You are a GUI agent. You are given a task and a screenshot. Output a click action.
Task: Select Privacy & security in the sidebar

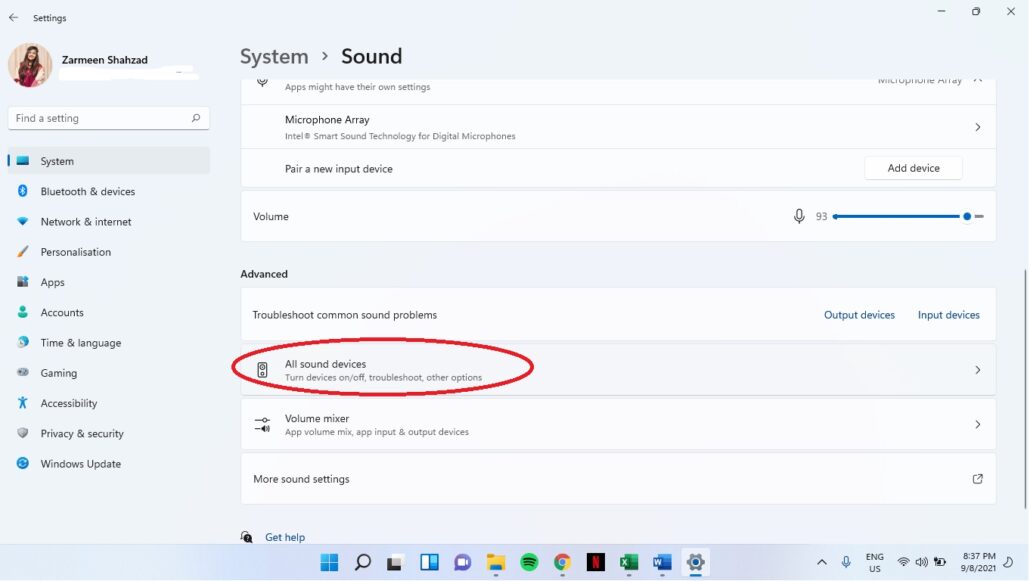80,433
